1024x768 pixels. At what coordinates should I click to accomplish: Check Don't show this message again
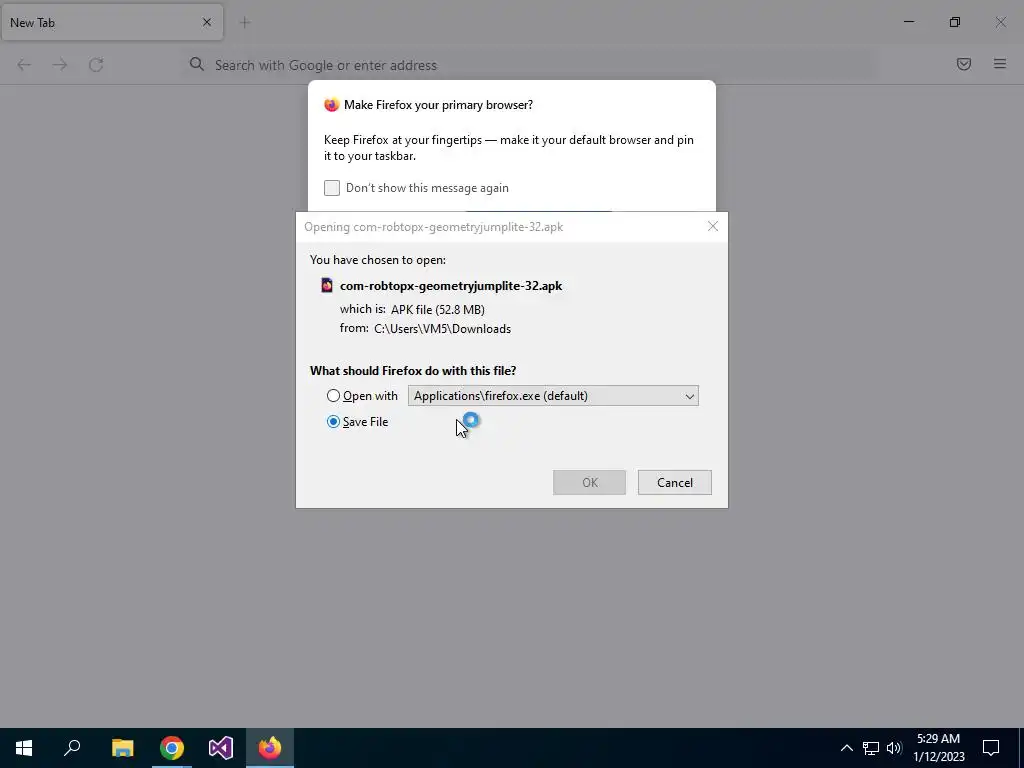(332, 188)
